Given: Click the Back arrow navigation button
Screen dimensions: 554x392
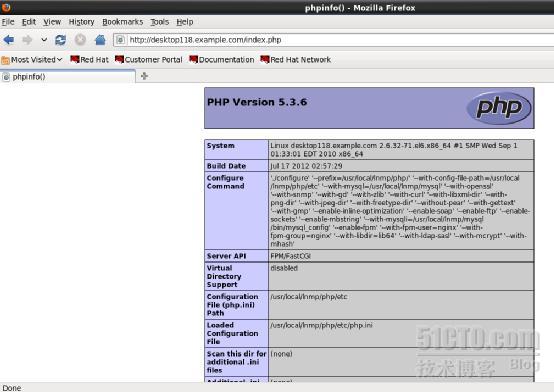Looking at the screenshot, I should click(9, 40).
